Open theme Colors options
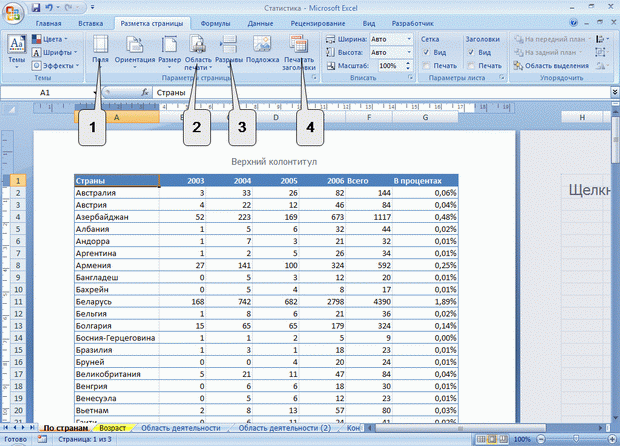 [x=49, y=39]
